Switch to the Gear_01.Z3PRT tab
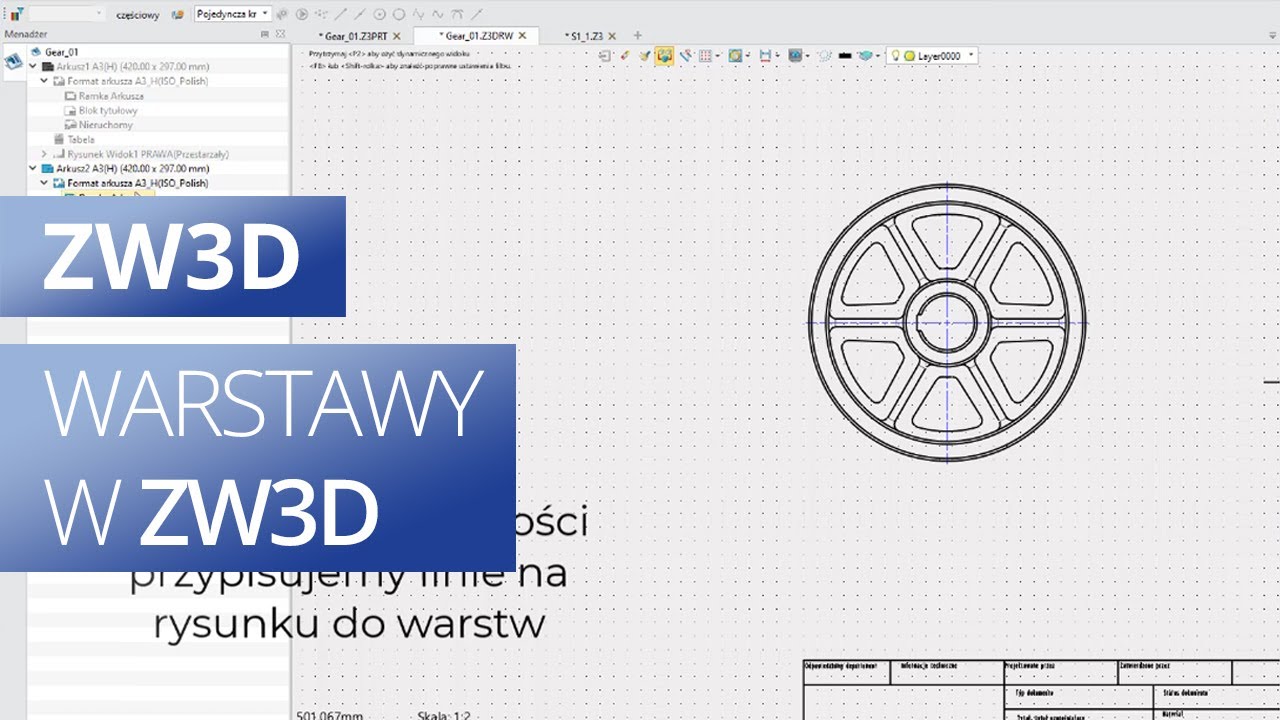Screen dimensions: 1280x720 coord(355,36)
